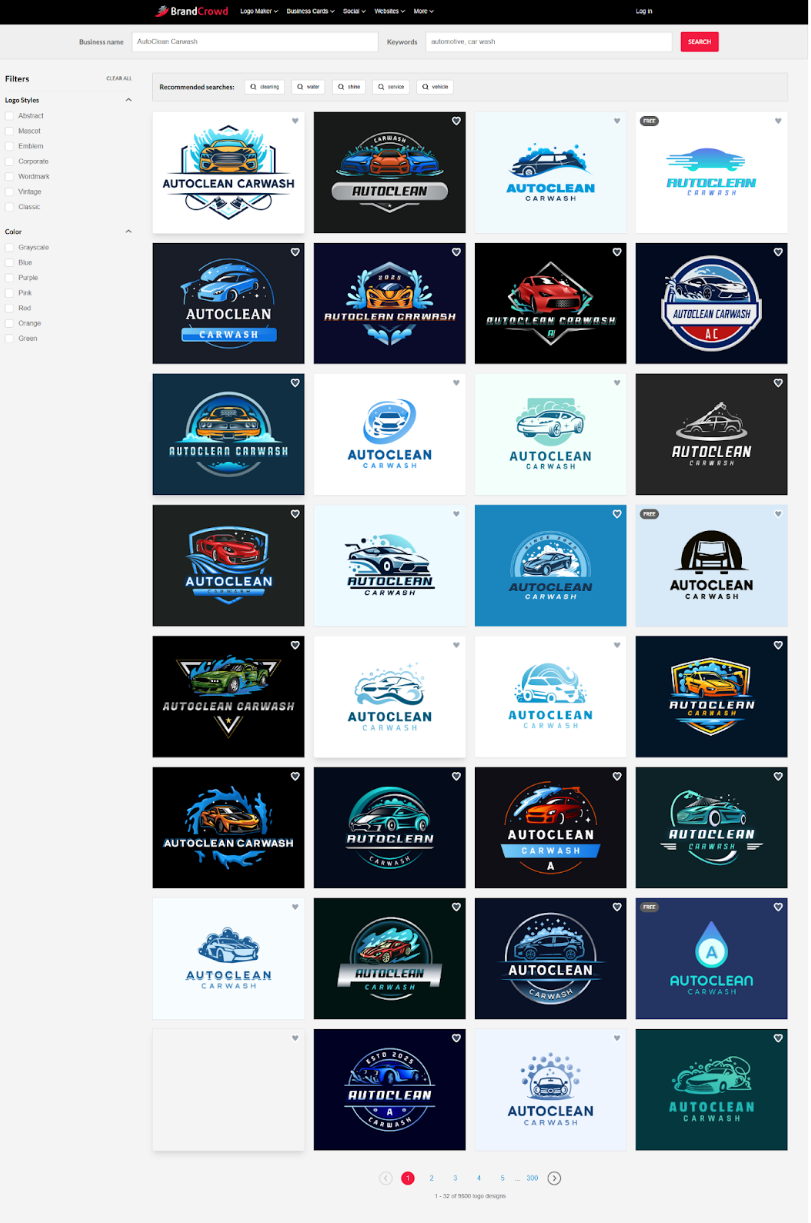811x1223 pixels.
Task: Go to next page arrow in pagination
Action: pyautogui.click(x=554, y=1178)
